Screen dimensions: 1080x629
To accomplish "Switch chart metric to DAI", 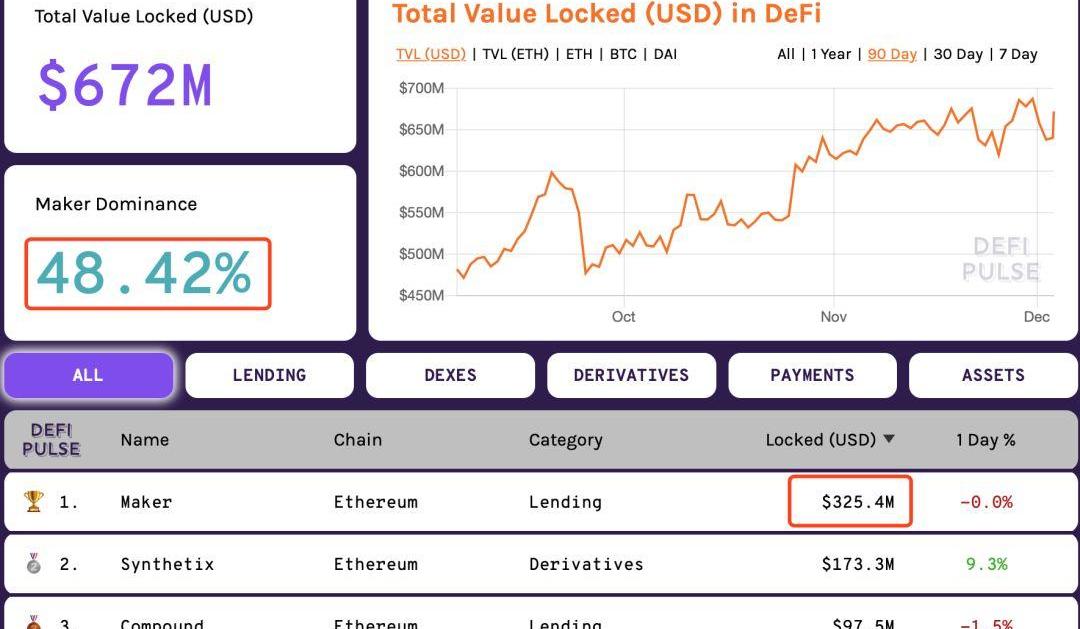I will pos(665,54).
